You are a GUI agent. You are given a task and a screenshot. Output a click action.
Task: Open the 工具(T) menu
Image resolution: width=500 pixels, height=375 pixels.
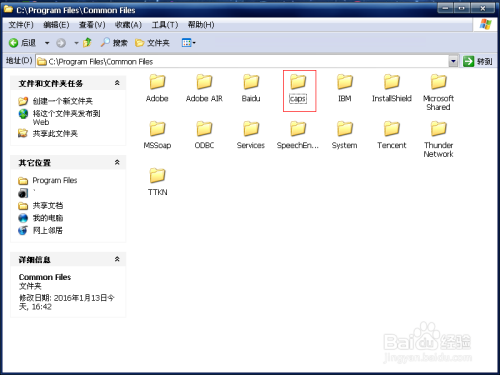tap(165, 25)
